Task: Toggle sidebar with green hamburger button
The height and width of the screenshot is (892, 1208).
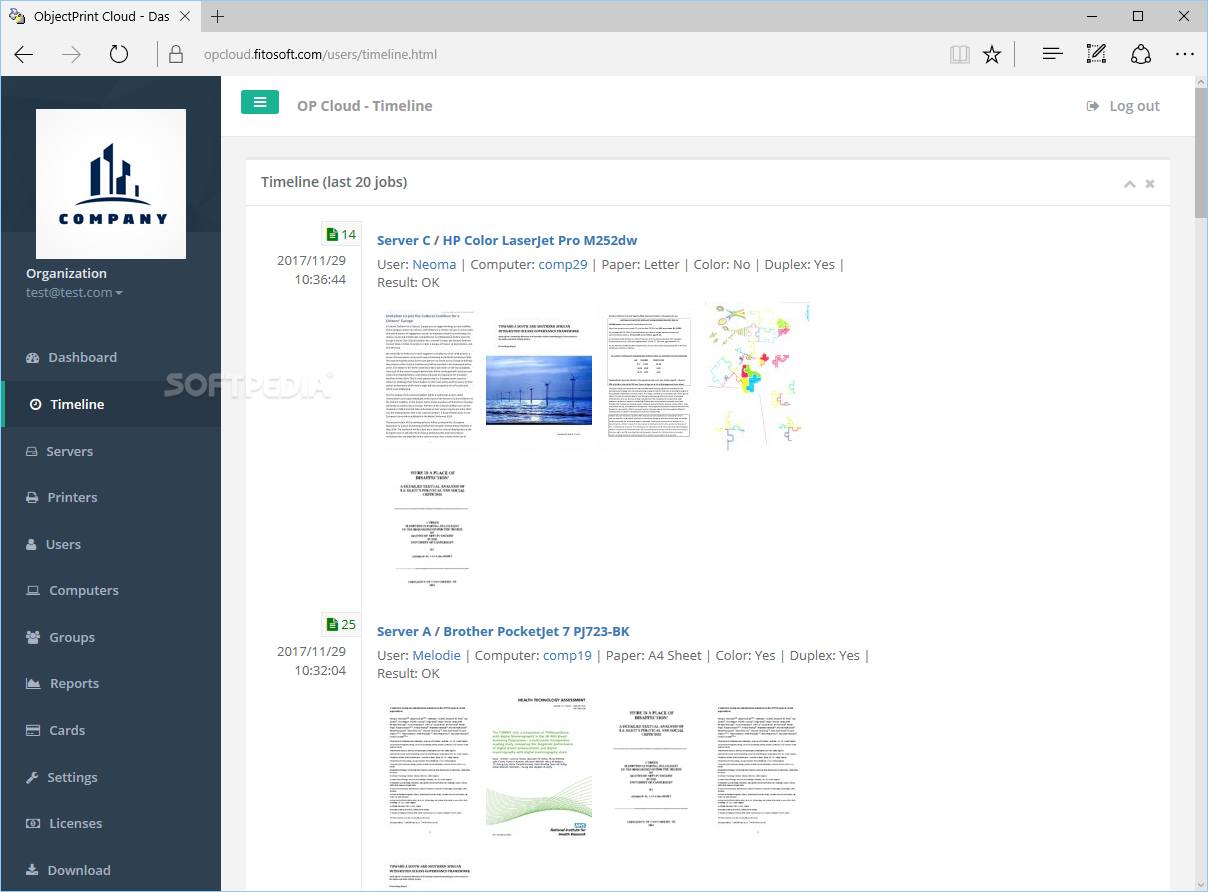Action: tap(260, 102)
